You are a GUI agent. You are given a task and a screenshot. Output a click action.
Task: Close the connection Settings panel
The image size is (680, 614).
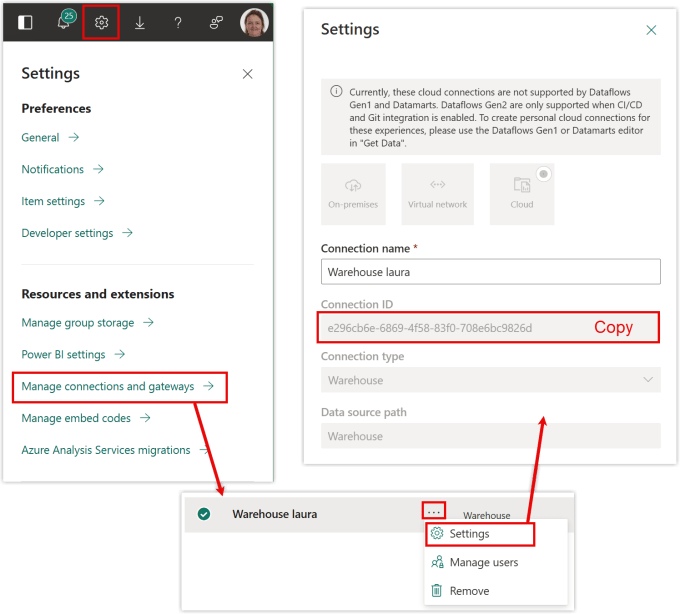(x=651, y=30)
